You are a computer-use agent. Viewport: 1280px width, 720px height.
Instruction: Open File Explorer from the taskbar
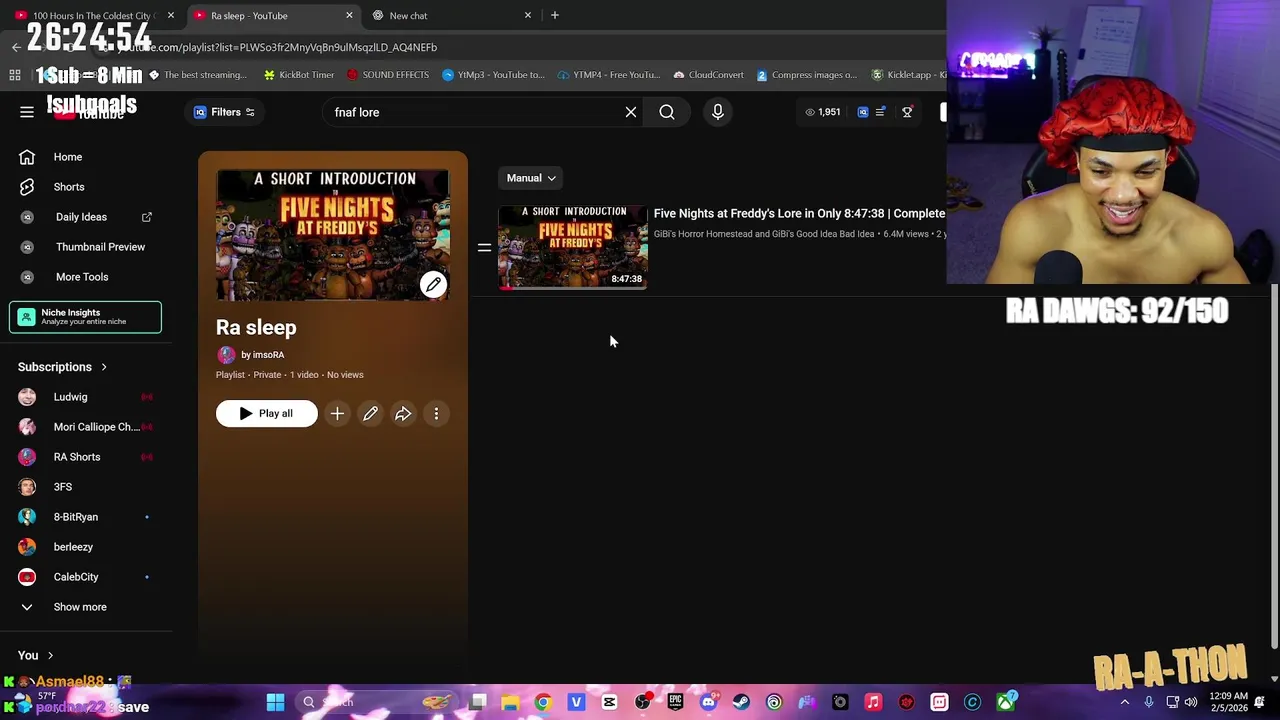click(x=510, y=702)
